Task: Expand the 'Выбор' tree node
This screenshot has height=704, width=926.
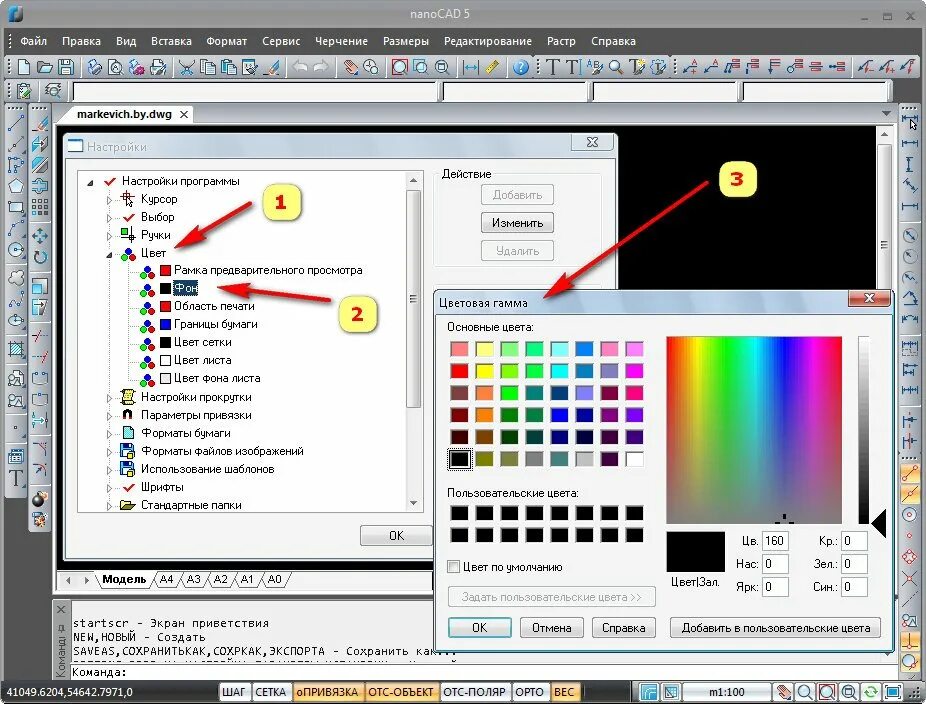Action: pyautogui.click(x=109, y=218)
